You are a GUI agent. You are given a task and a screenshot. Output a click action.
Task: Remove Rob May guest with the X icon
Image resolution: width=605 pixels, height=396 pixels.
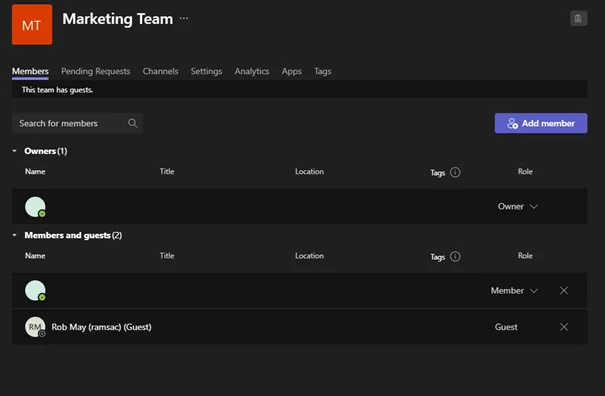564,327
